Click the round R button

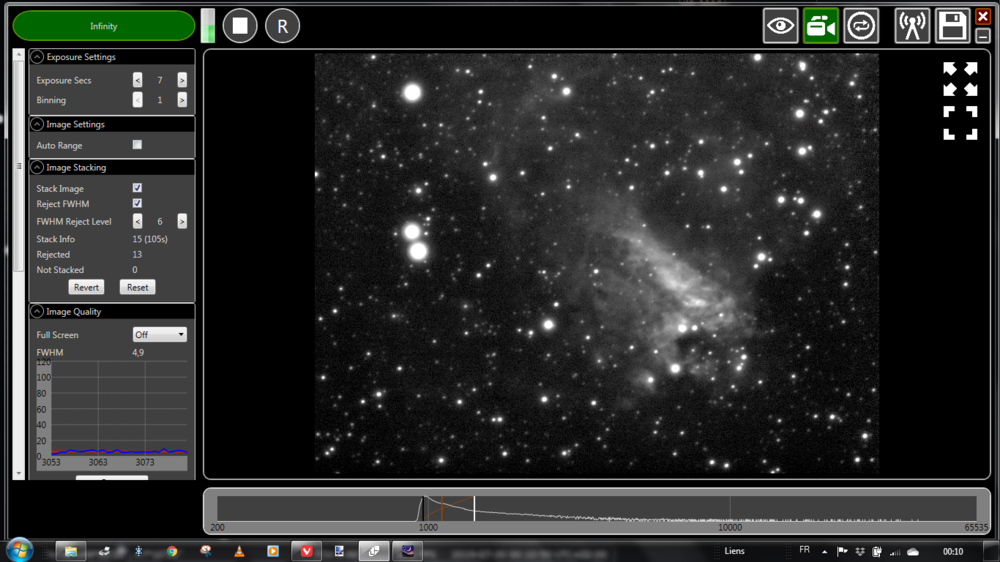pos(282,26)
